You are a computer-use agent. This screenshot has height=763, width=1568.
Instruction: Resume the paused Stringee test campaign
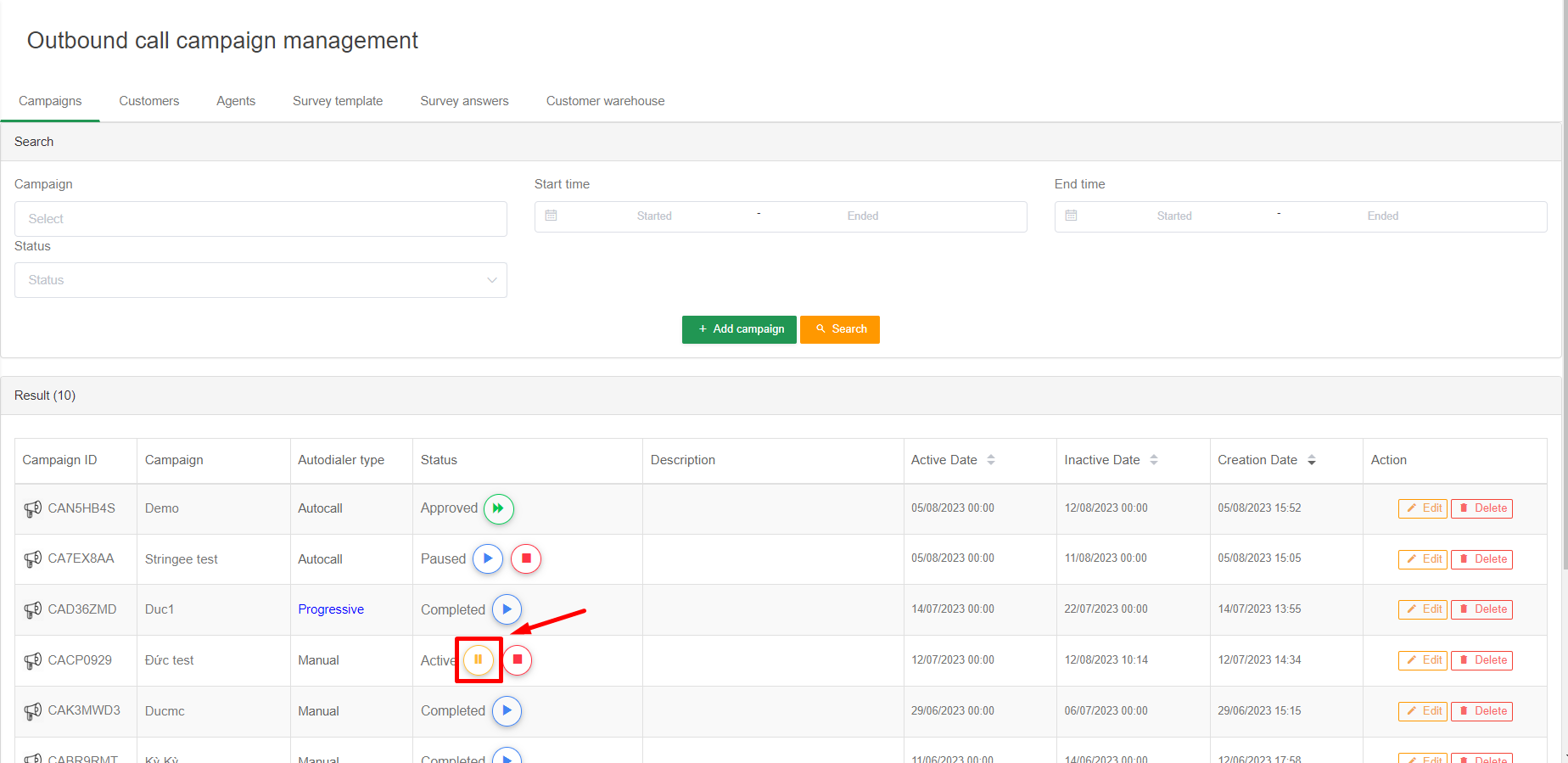point(488,558)
